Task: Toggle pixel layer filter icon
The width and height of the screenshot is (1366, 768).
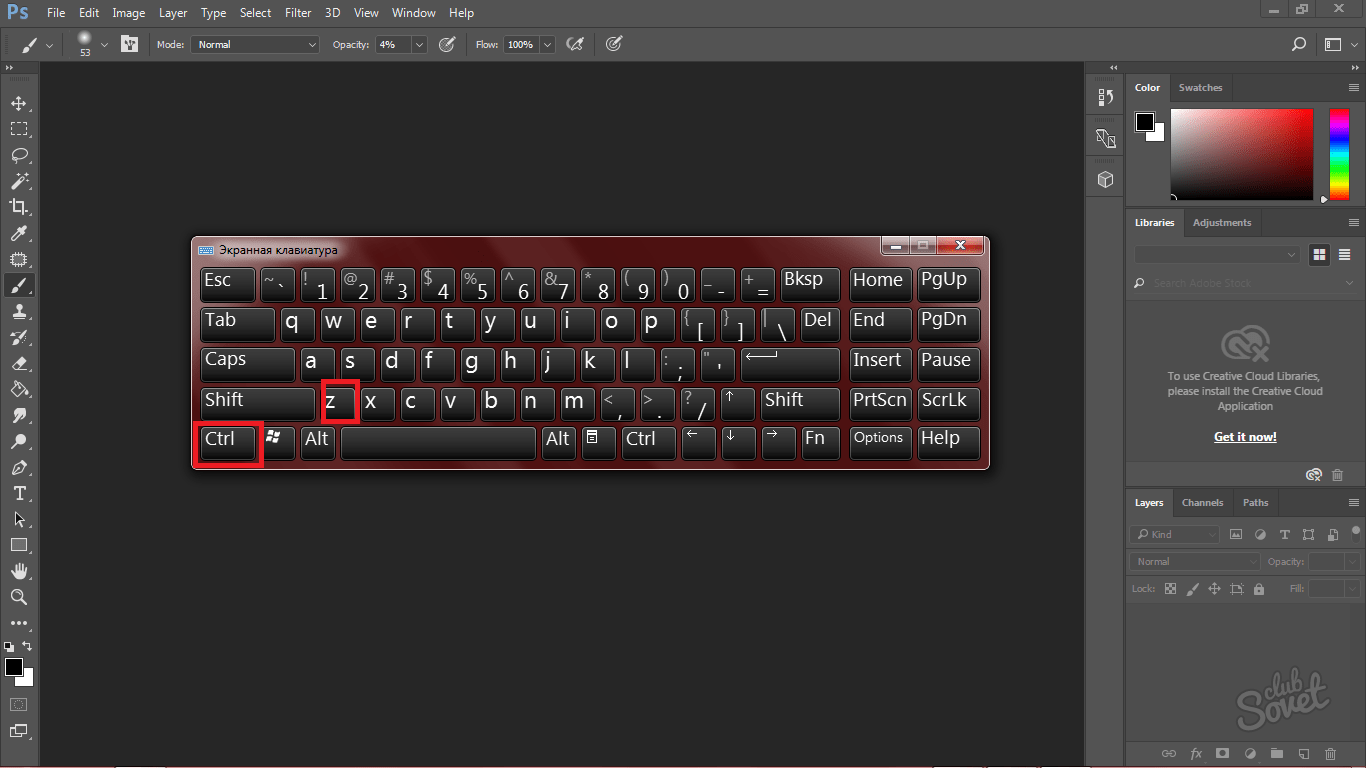Action: click(1236, 534)
